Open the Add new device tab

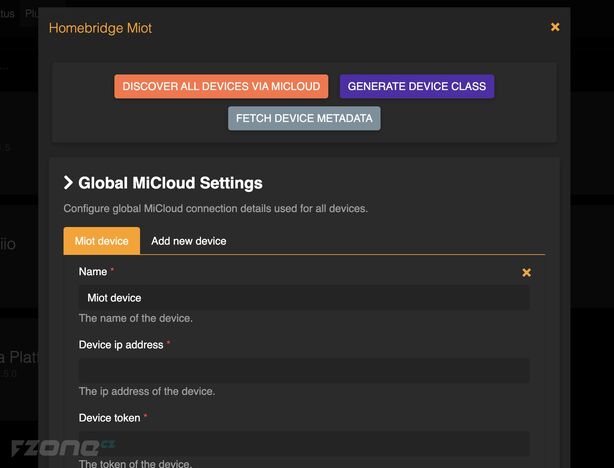188,241
